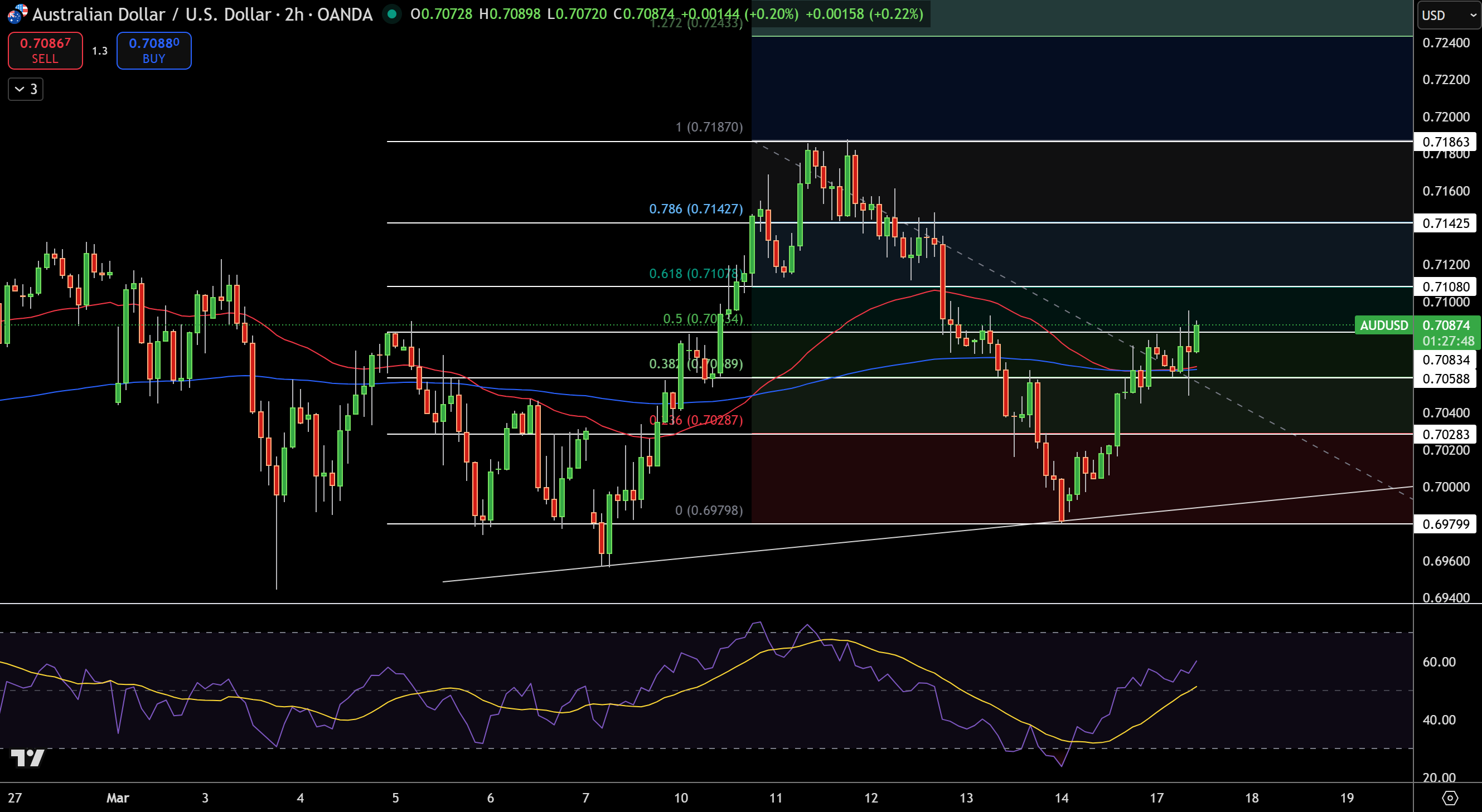
Task: Select the 1 (0.71870) Fibonacci level label
Action: coord(709,127)
